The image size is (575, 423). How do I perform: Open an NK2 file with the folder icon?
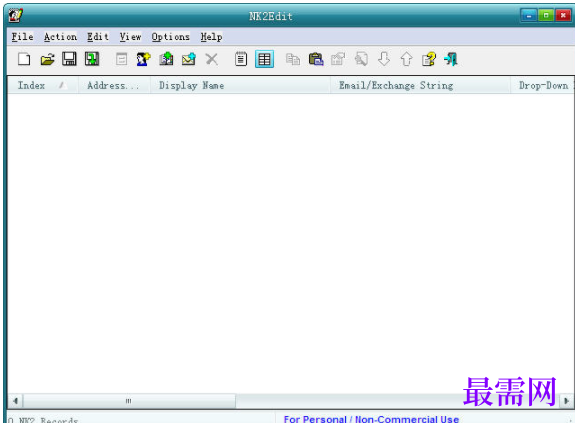[x=47, y=59]
